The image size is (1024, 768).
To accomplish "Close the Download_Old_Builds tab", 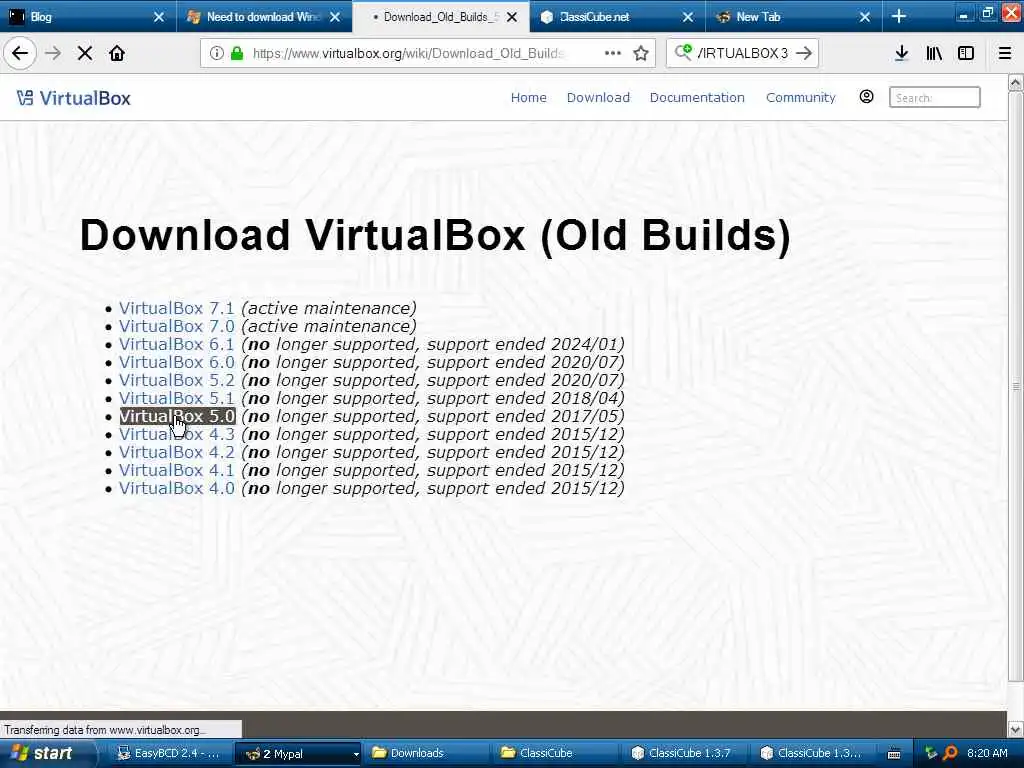I will pyautogui.click(x=512, y=17).
